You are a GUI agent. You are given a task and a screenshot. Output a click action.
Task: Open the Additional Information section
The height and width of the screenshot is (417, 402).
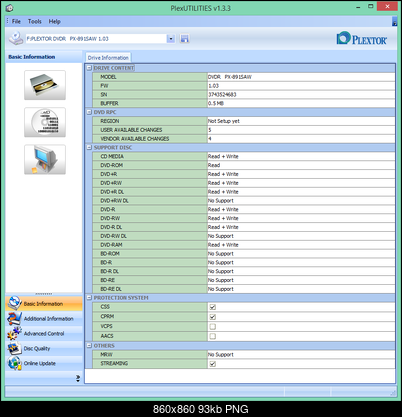44,319
